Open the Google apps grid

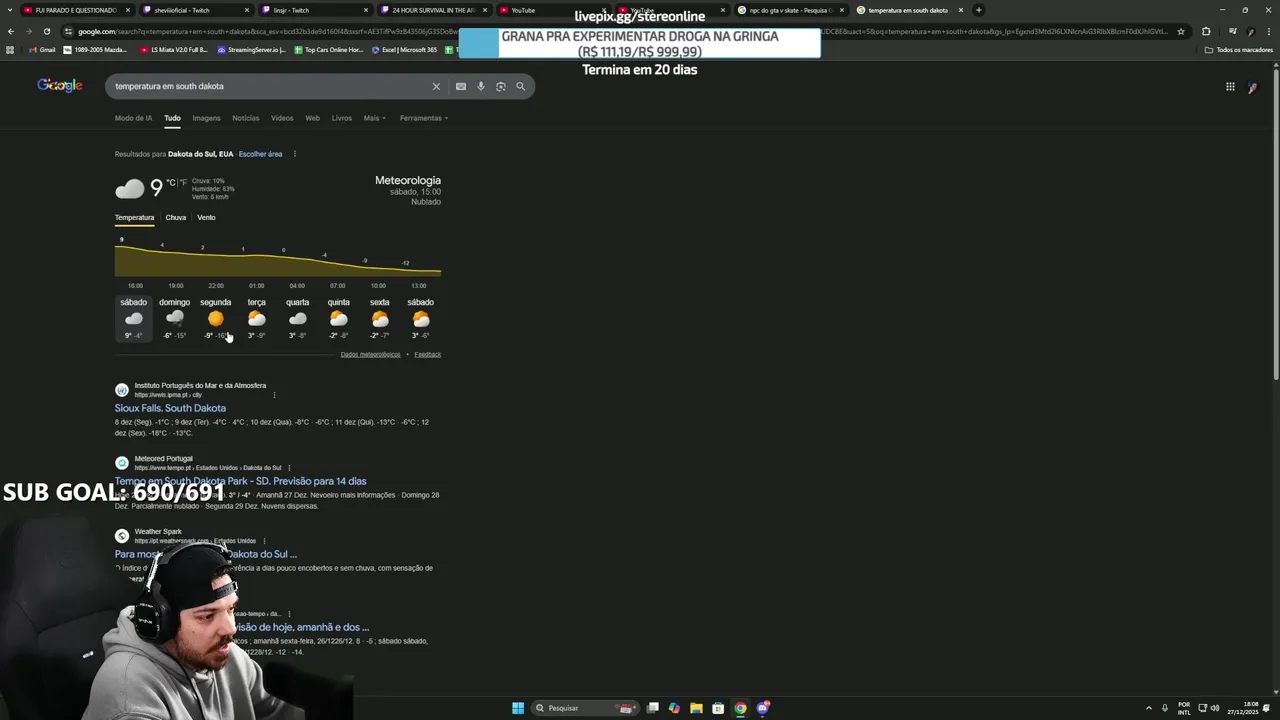coord(1230,87)
